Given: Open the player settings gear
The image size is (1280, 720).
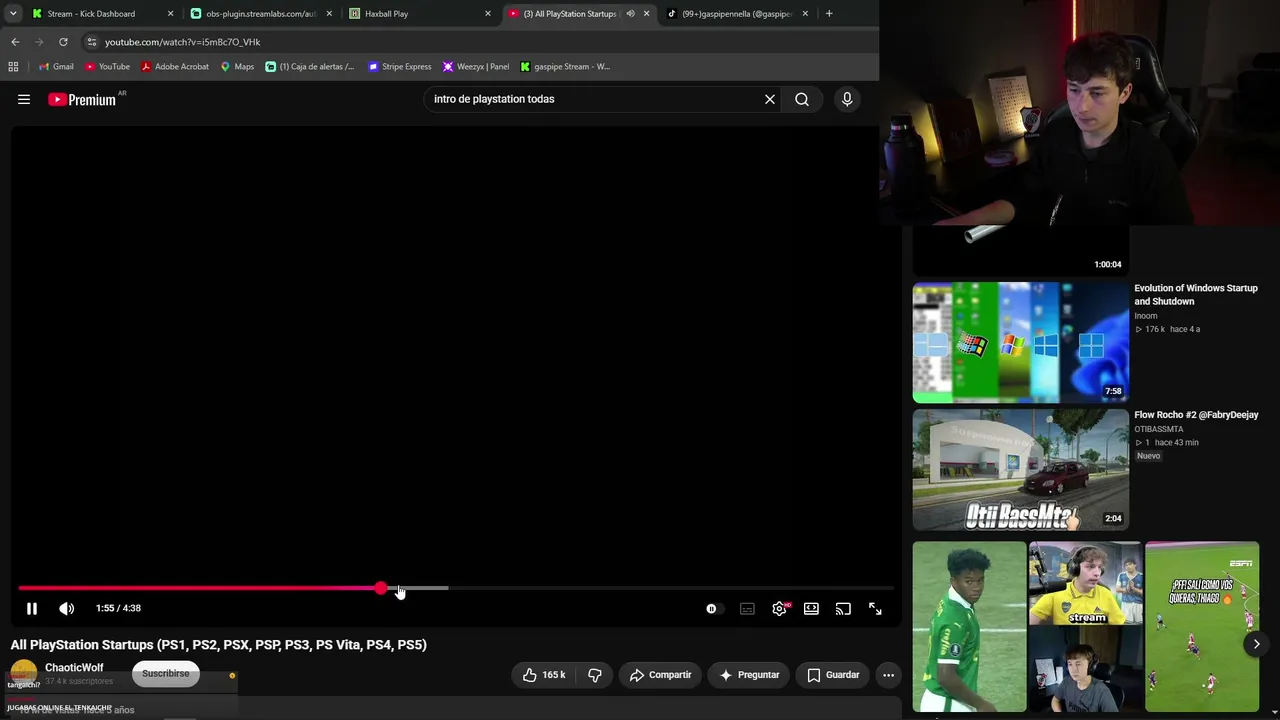Looking at the screenshot, I should (779, 608).
